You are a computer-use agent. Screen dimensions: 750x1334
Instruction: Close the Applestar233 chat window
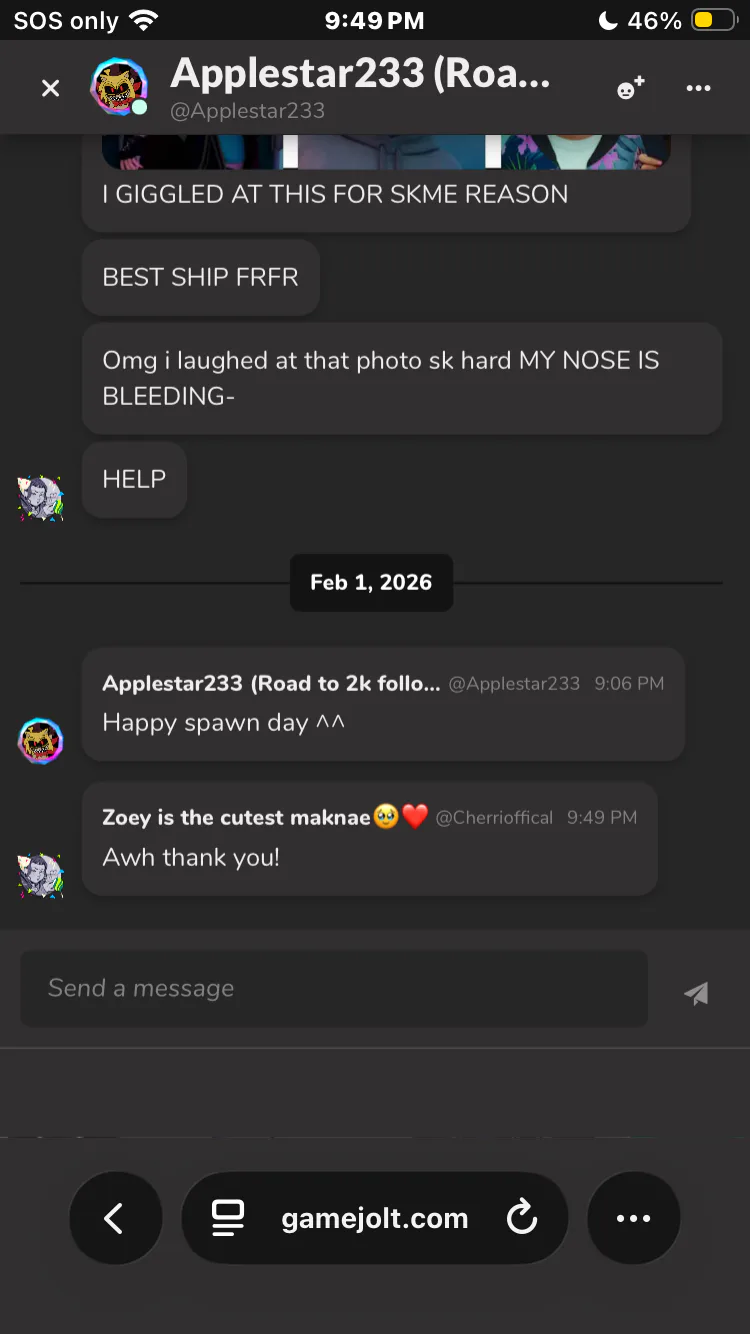point(50,88)
